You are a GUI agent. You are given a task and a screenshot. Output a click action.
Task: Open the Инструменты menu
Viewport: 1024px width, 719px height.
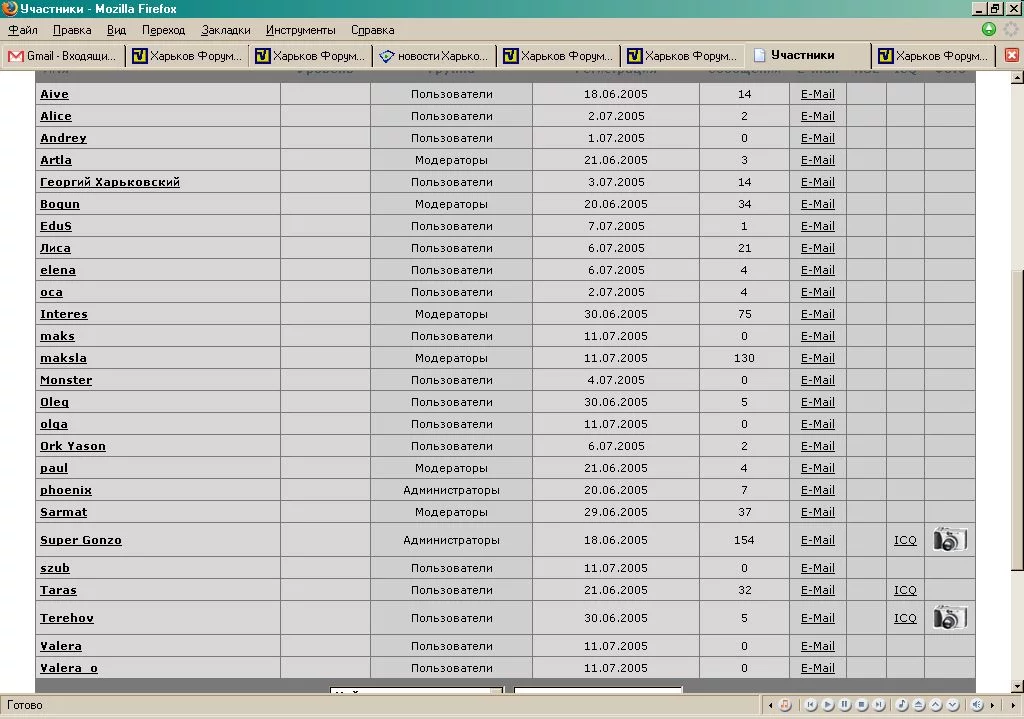(300, 30)
